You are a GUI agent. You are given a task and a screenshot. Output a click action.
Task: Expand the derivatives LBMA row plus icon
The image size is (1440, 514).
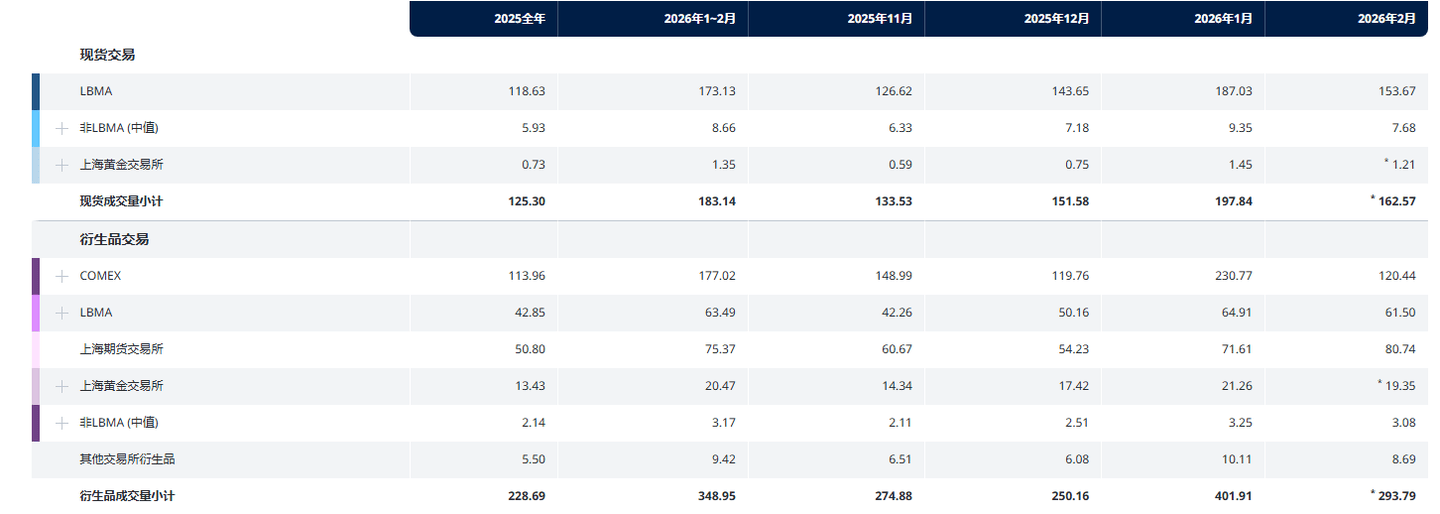pyautogui.click(x=62, y=313)
